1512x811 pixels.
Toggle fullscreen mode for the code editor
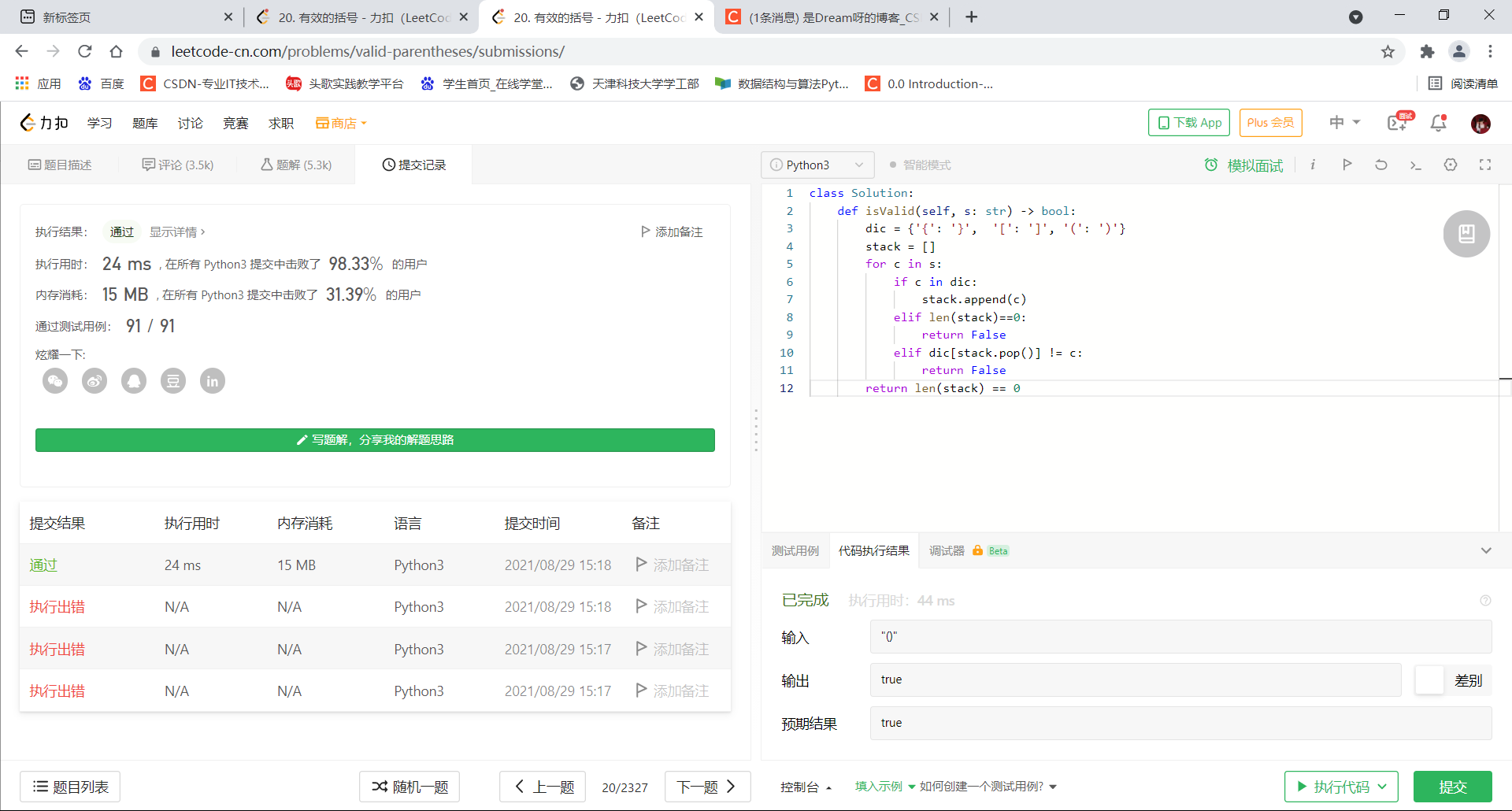(1486, 165)
